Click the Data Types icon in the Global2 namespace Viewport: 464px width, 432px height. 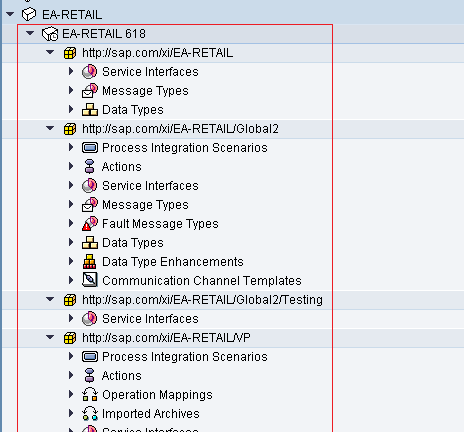pos(90,243)
